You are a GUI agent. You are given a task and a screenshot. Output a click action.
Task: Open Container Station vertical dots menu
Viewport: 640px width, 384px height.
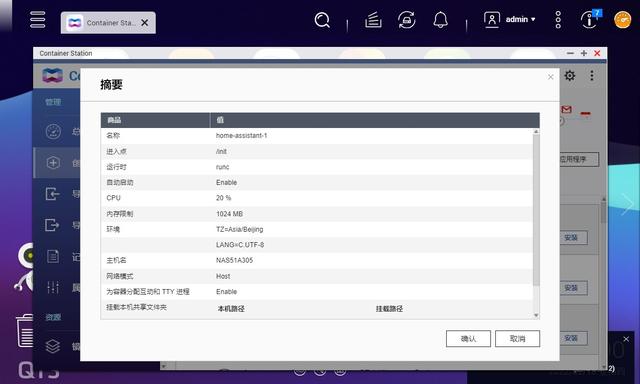(592, 75)
